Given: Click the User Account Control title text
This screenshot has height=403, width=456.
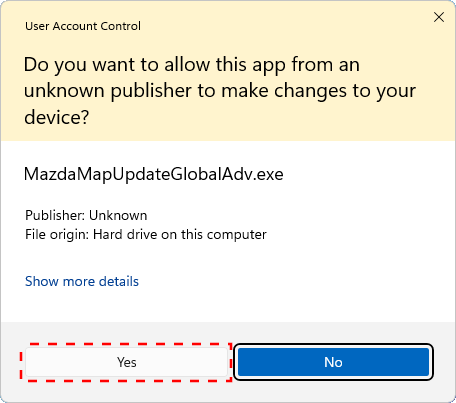Looking at the screenshot, I should click(83, 26).
